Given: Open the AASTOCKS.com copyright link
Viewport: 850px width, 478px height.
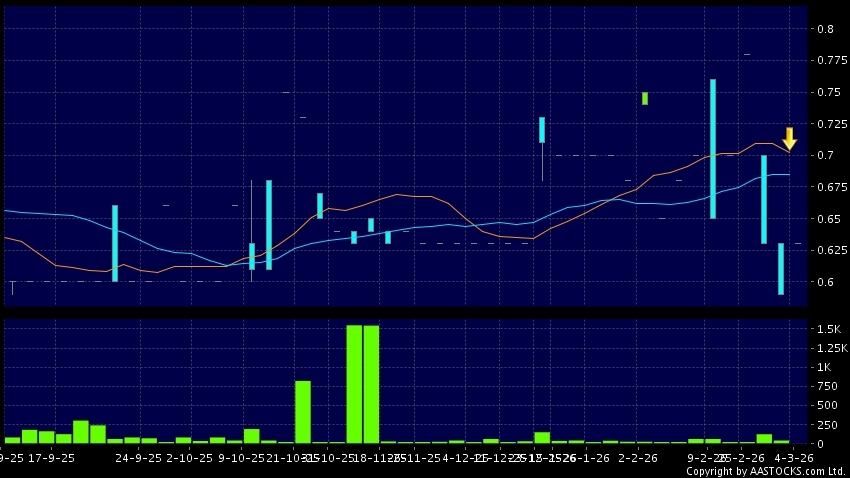Looking at the screenshot, I should (765, 471).
